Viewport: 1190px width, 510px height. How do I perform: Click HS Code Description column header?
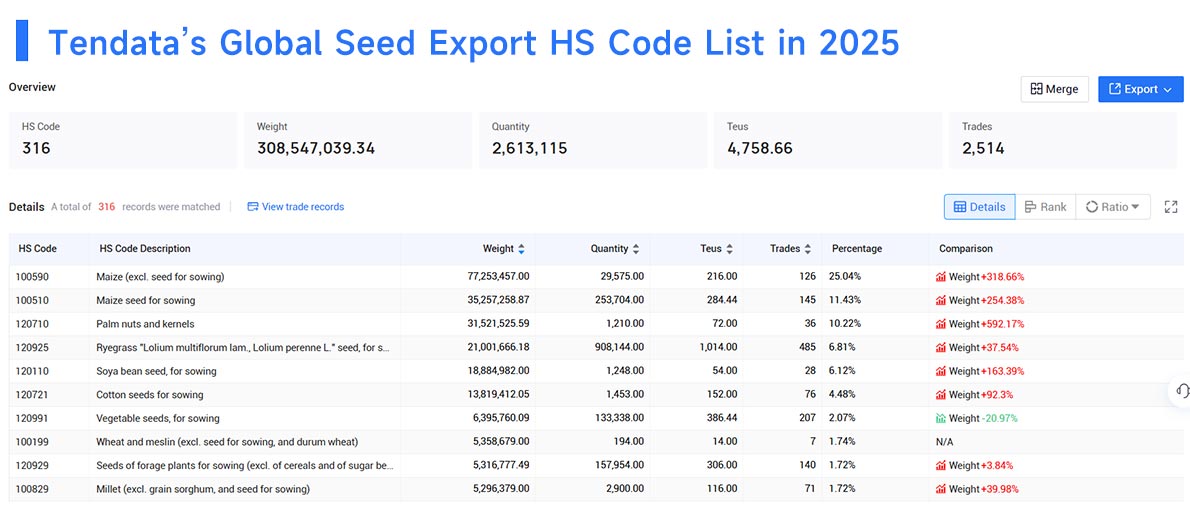pos(145,249)
